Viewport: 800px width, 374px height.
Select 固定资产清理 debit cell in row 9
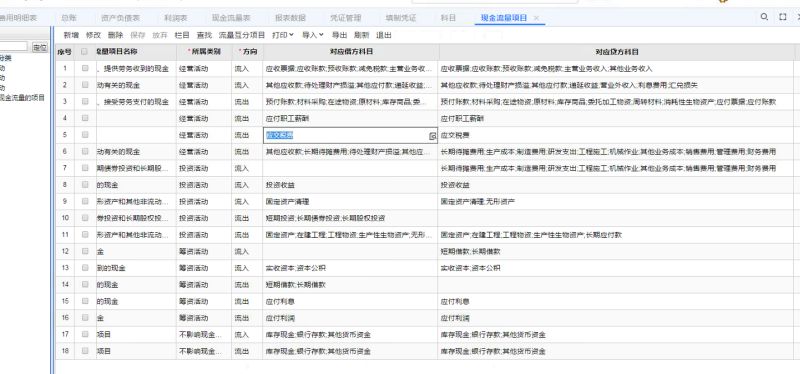click(x=351, y=202)
